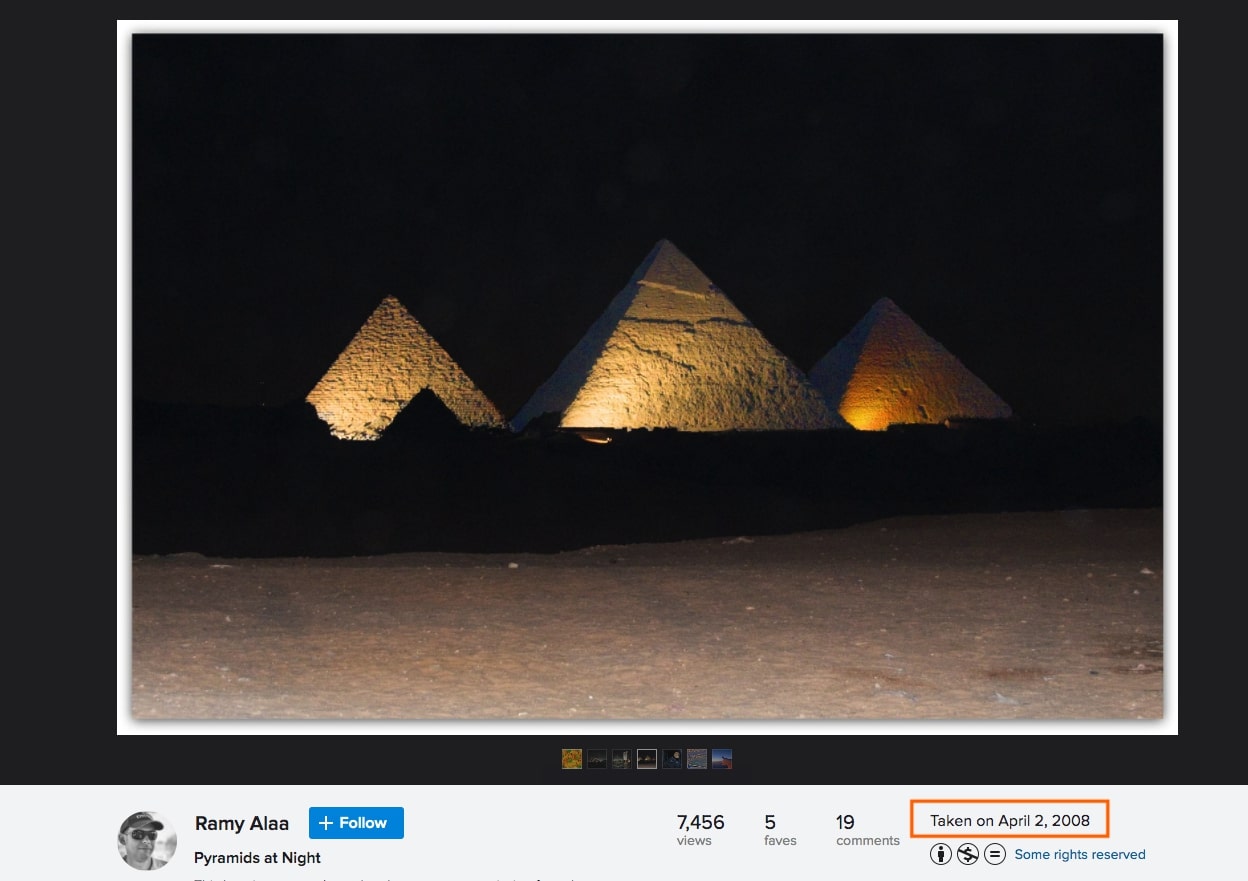1248x881 pixels.
Task: Click the main pyramids photo
Action: [x=647, y=377]
